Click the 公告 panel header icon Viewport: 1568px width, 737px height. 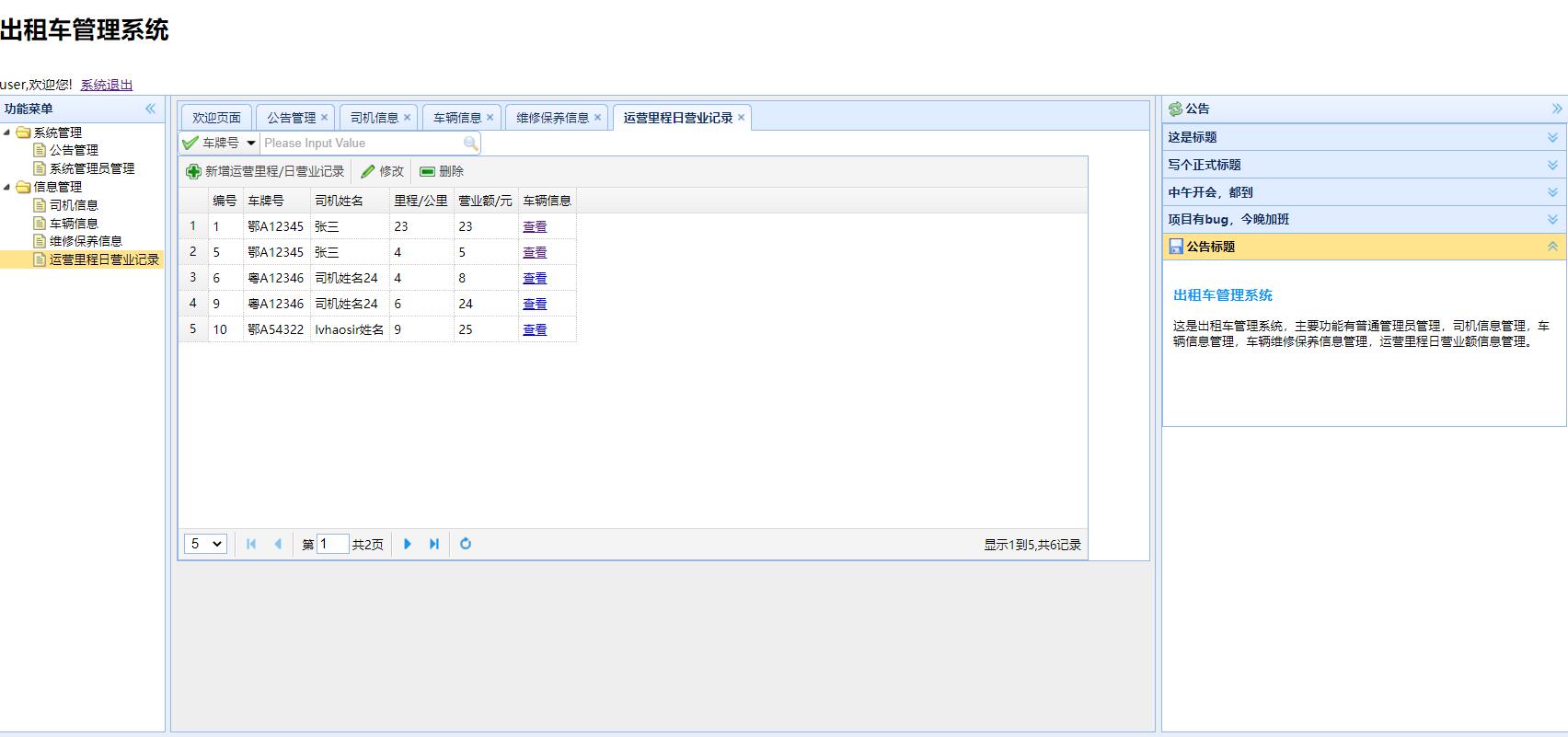point(1175,109)
